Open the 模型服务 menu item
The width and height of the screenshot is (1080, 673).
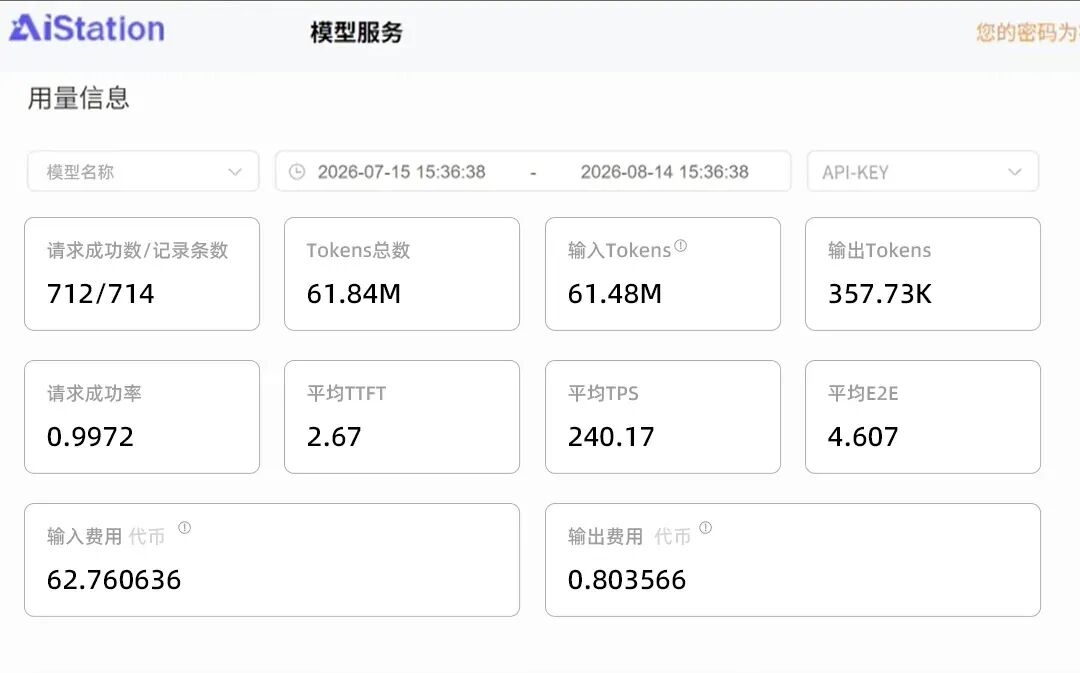pos(356,32)
